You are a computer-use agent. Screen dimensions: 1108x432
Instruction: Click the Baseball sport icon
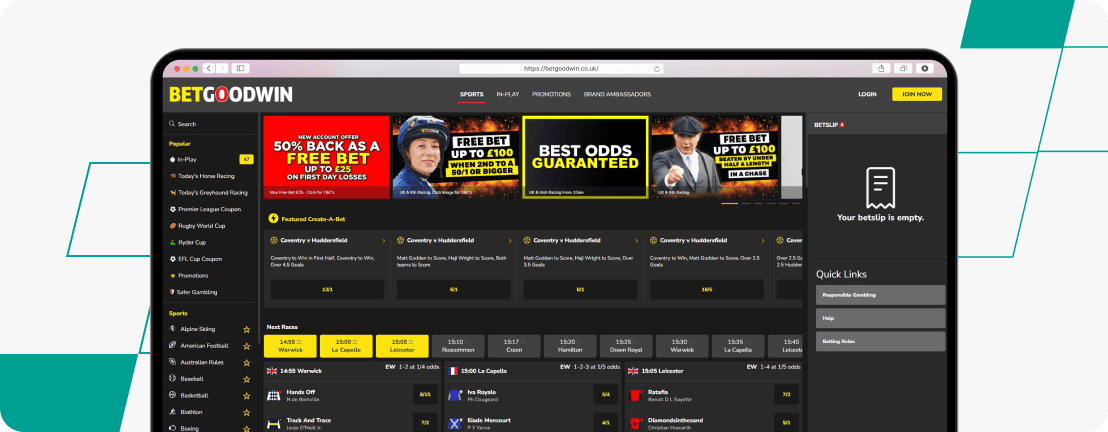172,379
